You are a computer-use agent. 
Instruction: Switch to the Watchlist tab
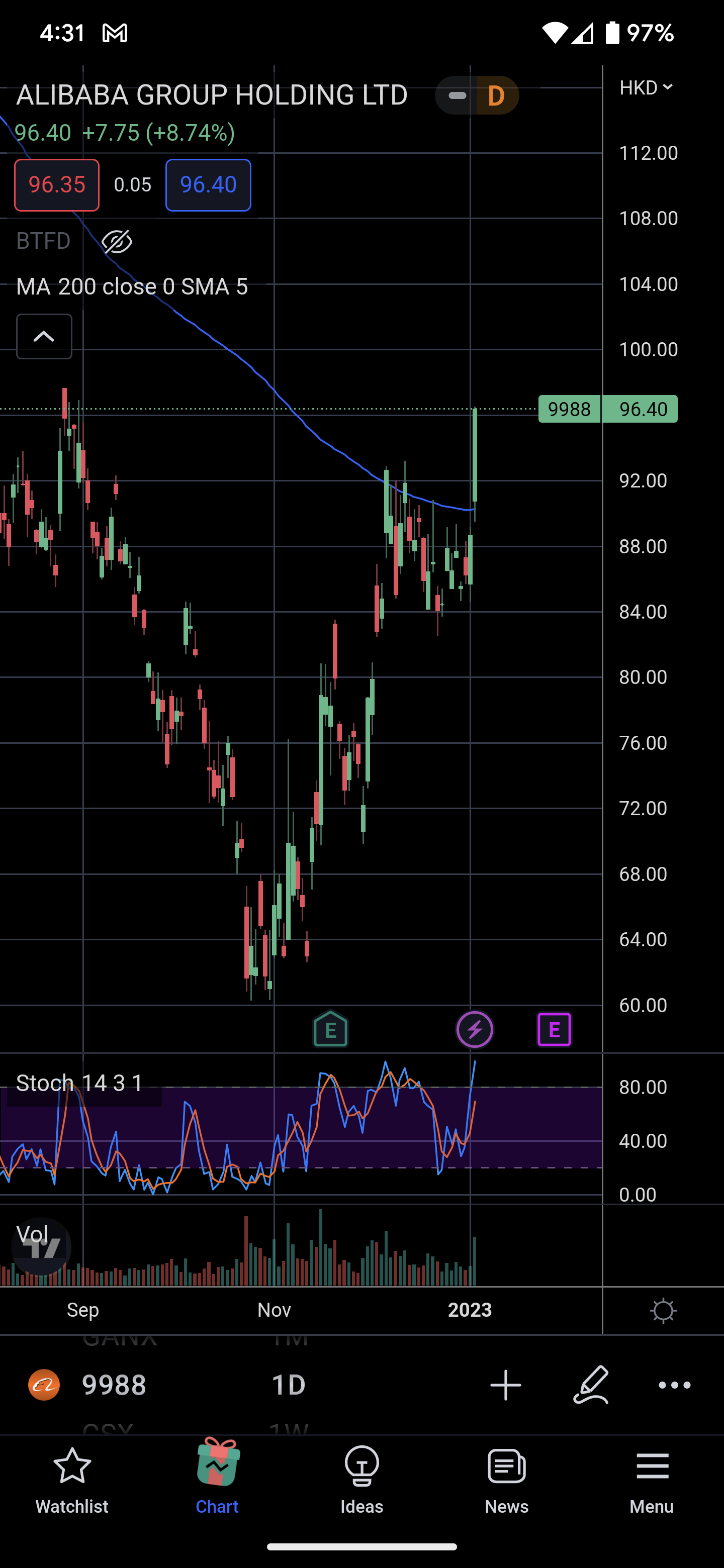click(72, 1481)
